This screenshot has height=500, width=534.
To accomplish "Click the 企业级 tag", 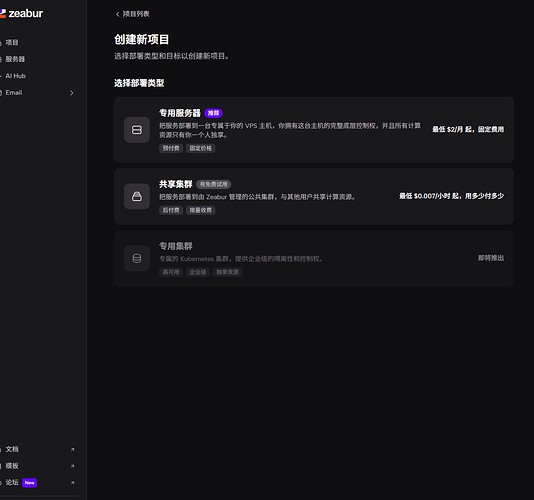I will click(198, 272).
